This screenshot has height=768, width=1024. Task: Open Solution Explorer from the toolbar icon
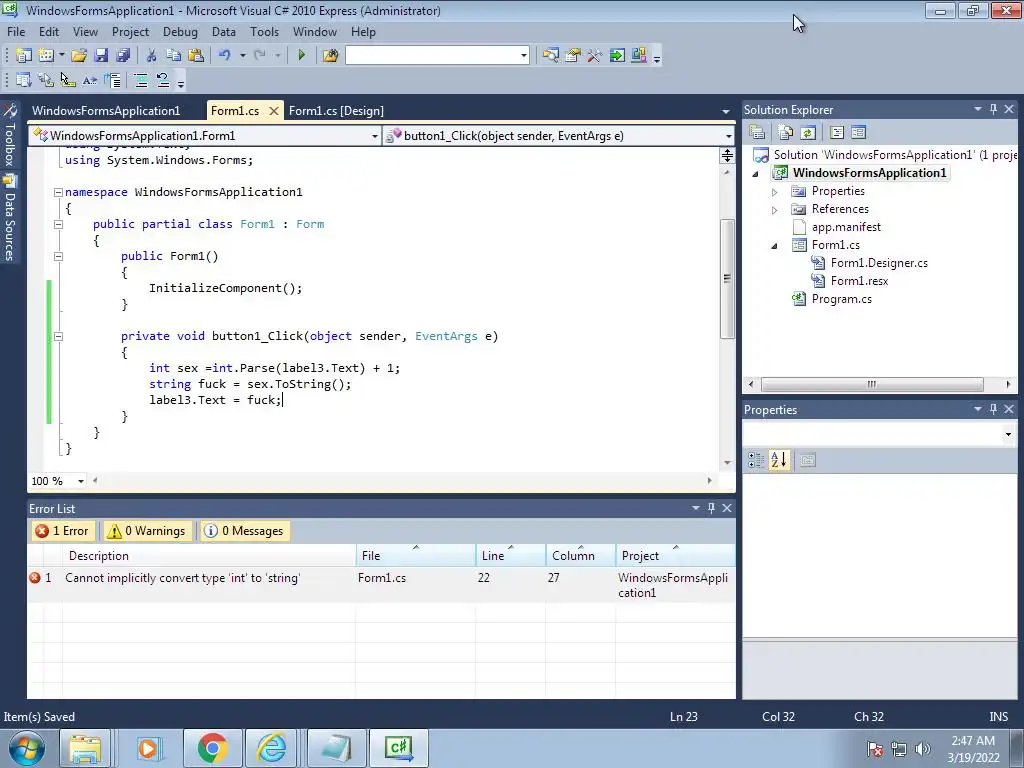[x=551, y=56]
